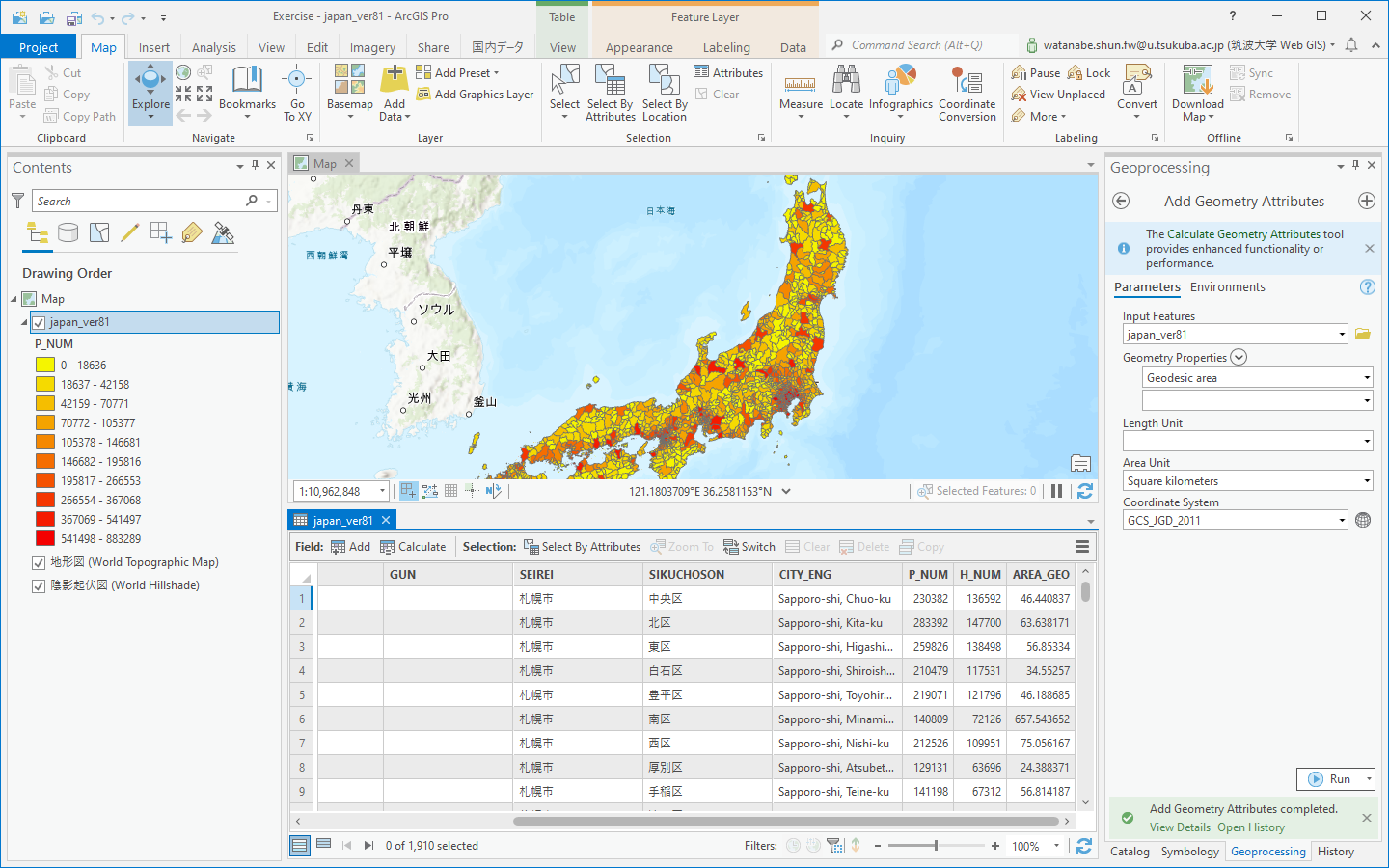
Task: Click the Open History link
Action: point(1251,827)
